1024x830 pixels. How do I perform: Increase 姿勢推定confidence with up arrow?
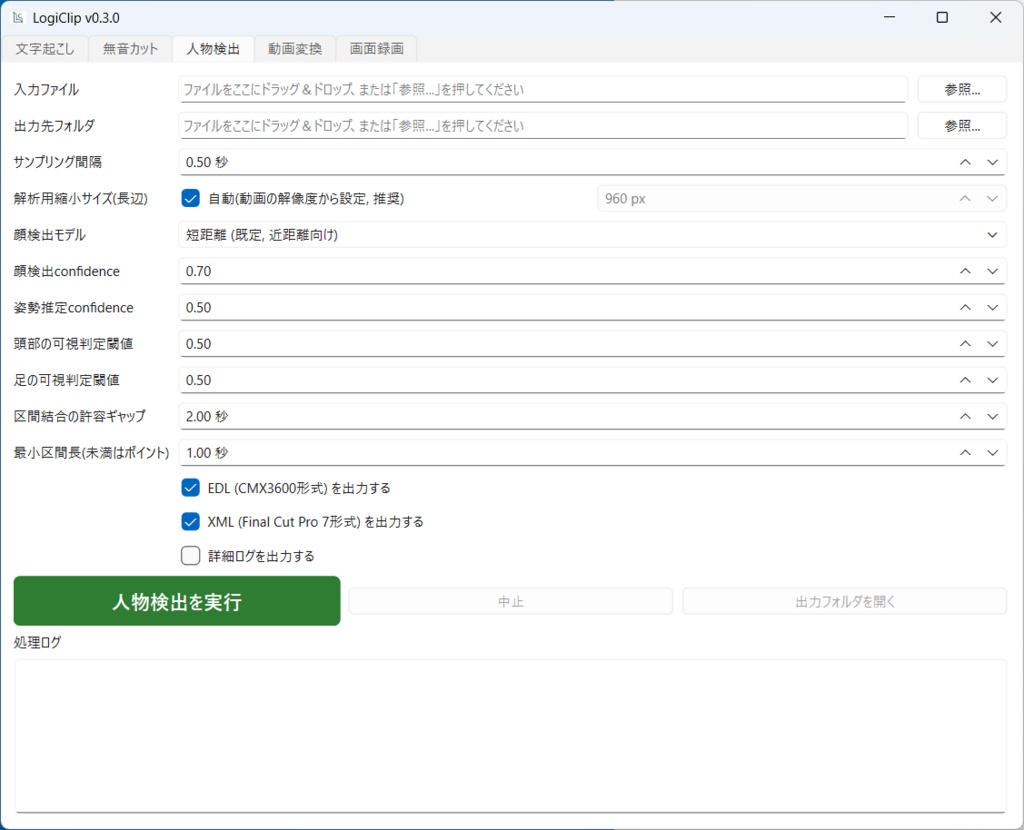[x=965, y=308]
